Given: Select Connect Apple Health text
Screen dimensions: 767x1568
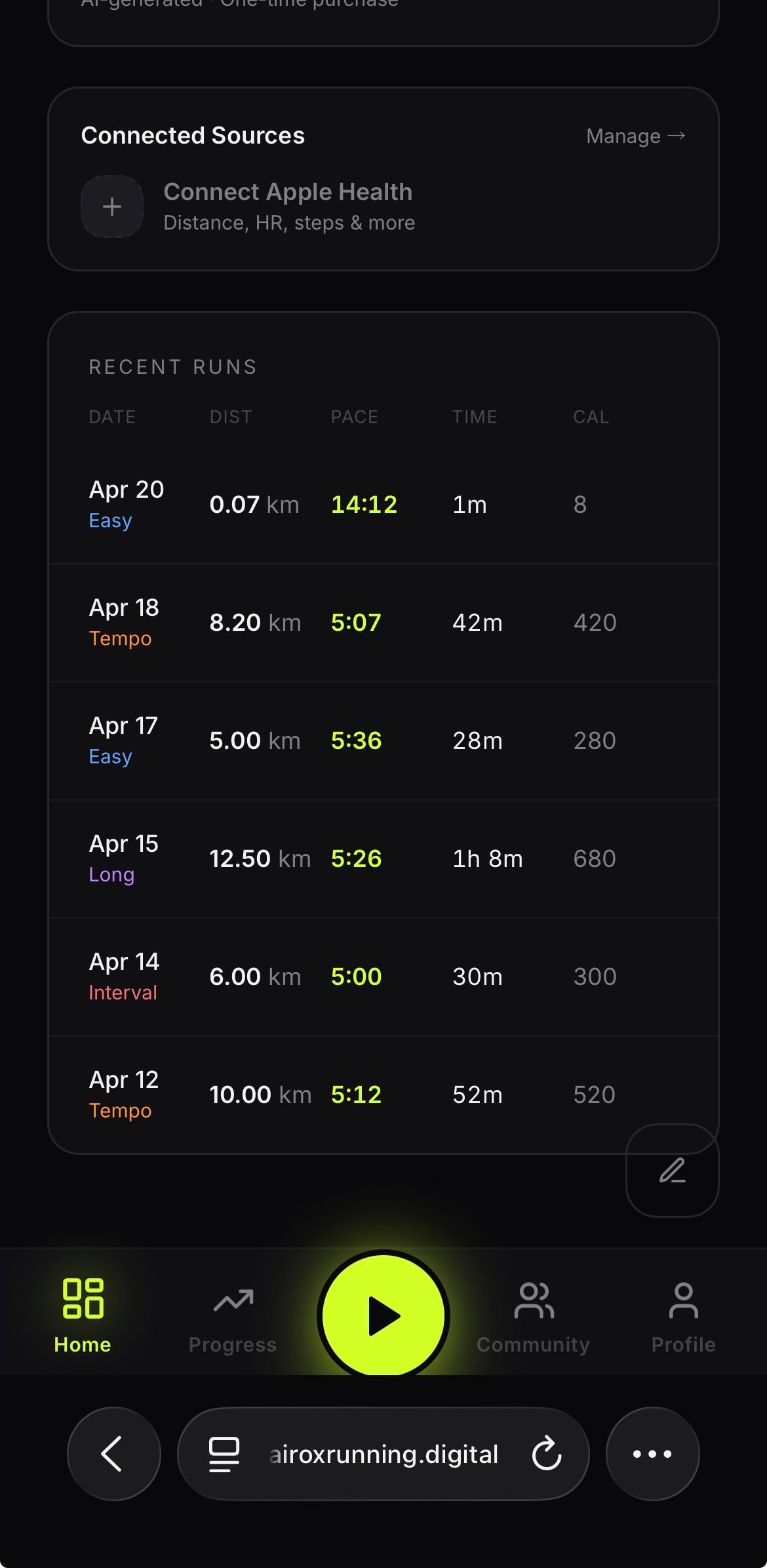Looking at the screenshot, I should 288,192.
